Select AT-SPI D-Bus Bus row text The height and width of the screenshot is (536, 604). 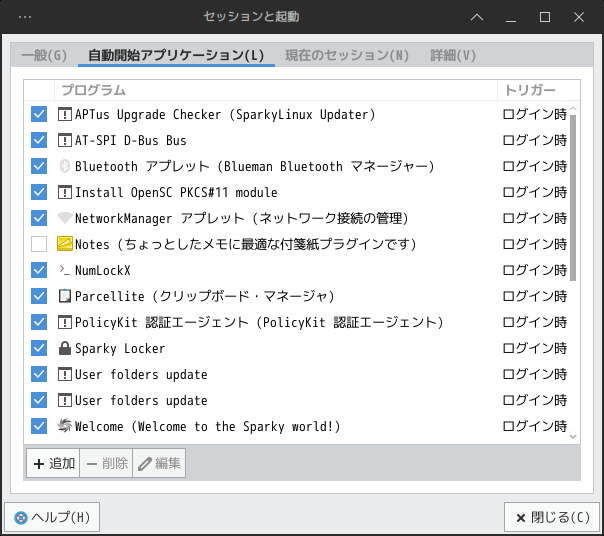[x=131, y=140]
